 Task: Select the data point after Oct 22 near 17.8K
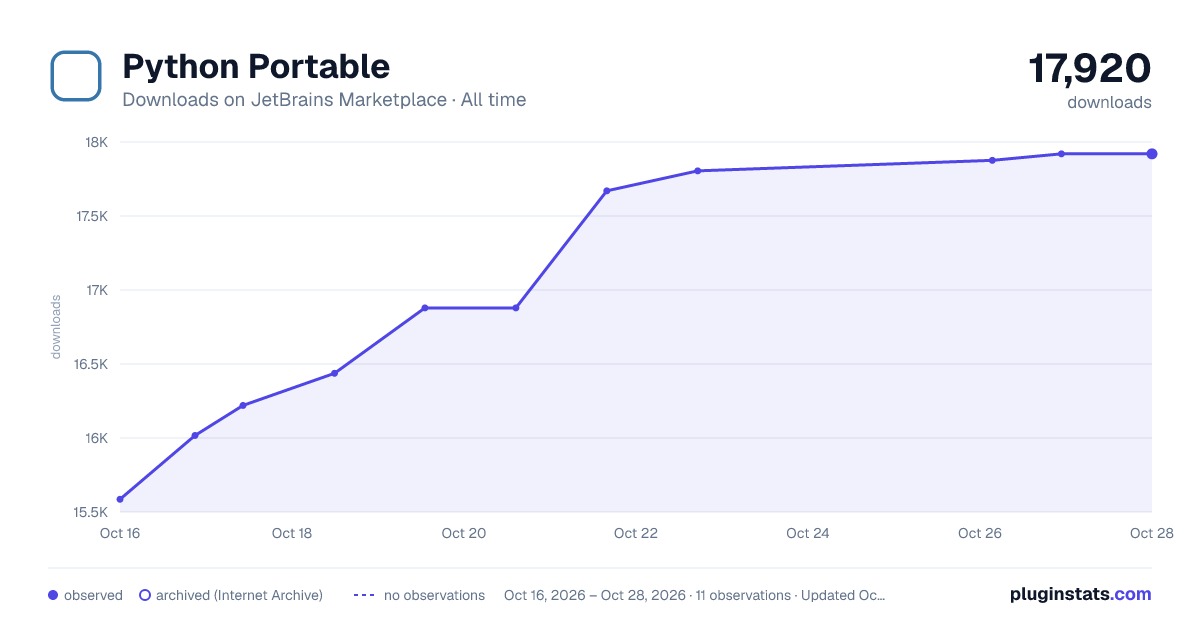698,171
